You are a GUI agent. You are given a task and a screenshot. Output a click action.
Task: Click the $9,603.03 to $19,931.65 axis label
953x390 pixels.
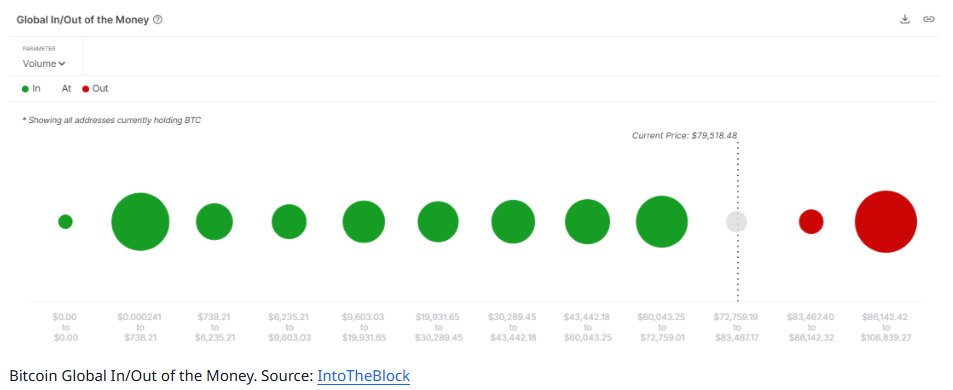coord(363,327)
